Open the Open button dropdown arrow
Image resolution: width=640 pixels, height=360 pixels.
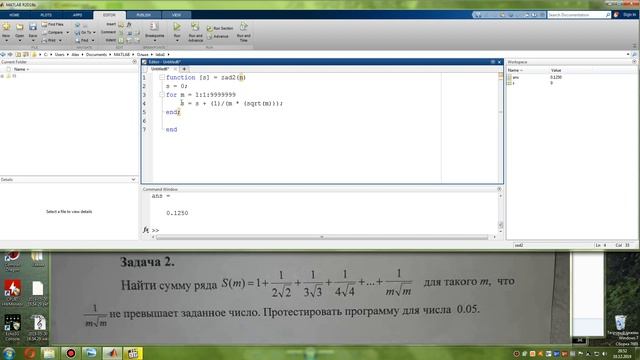pos(20,41)
